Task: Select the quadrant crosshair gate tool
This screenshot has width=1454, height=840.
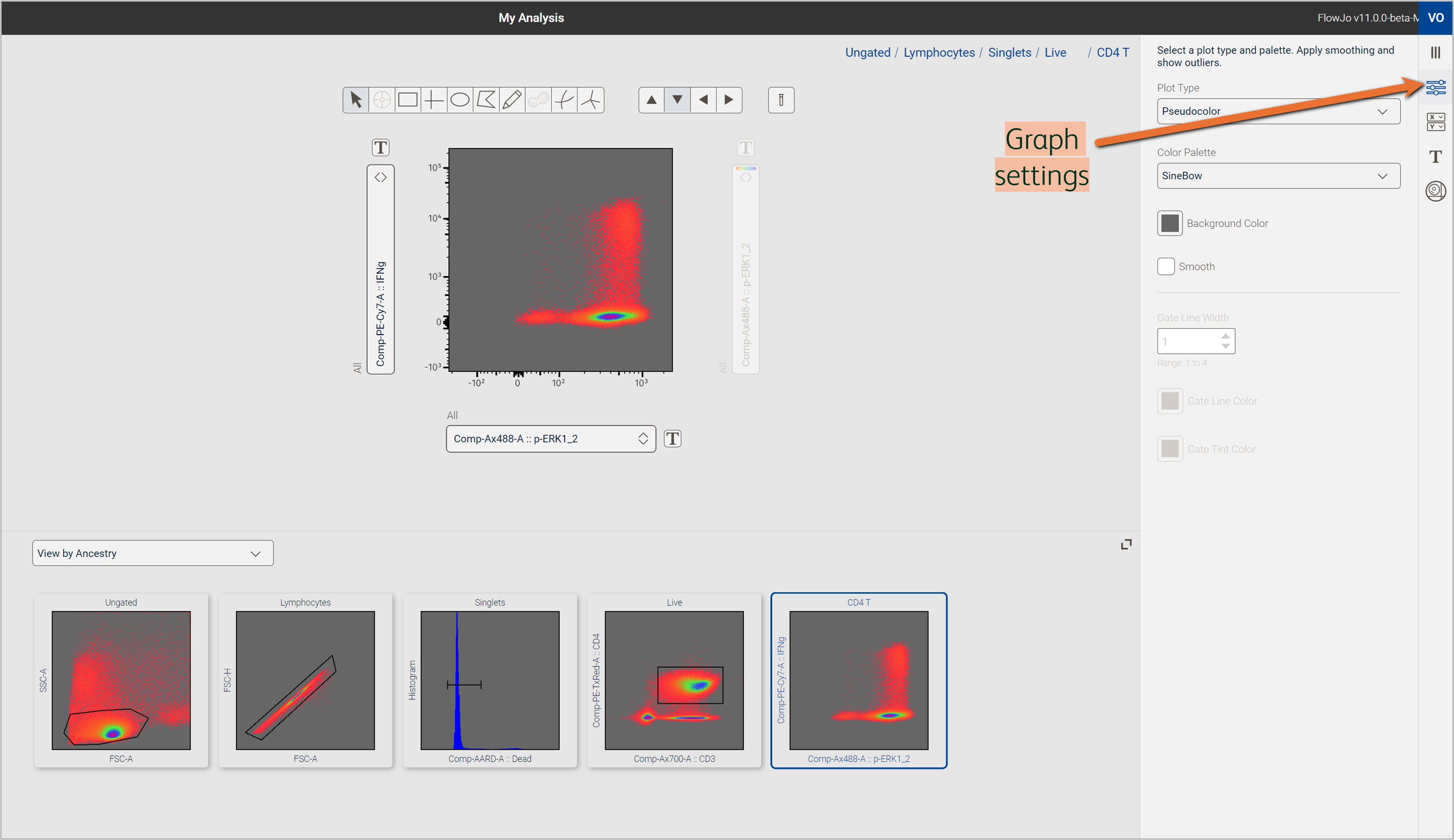Action: click(433, 100)
